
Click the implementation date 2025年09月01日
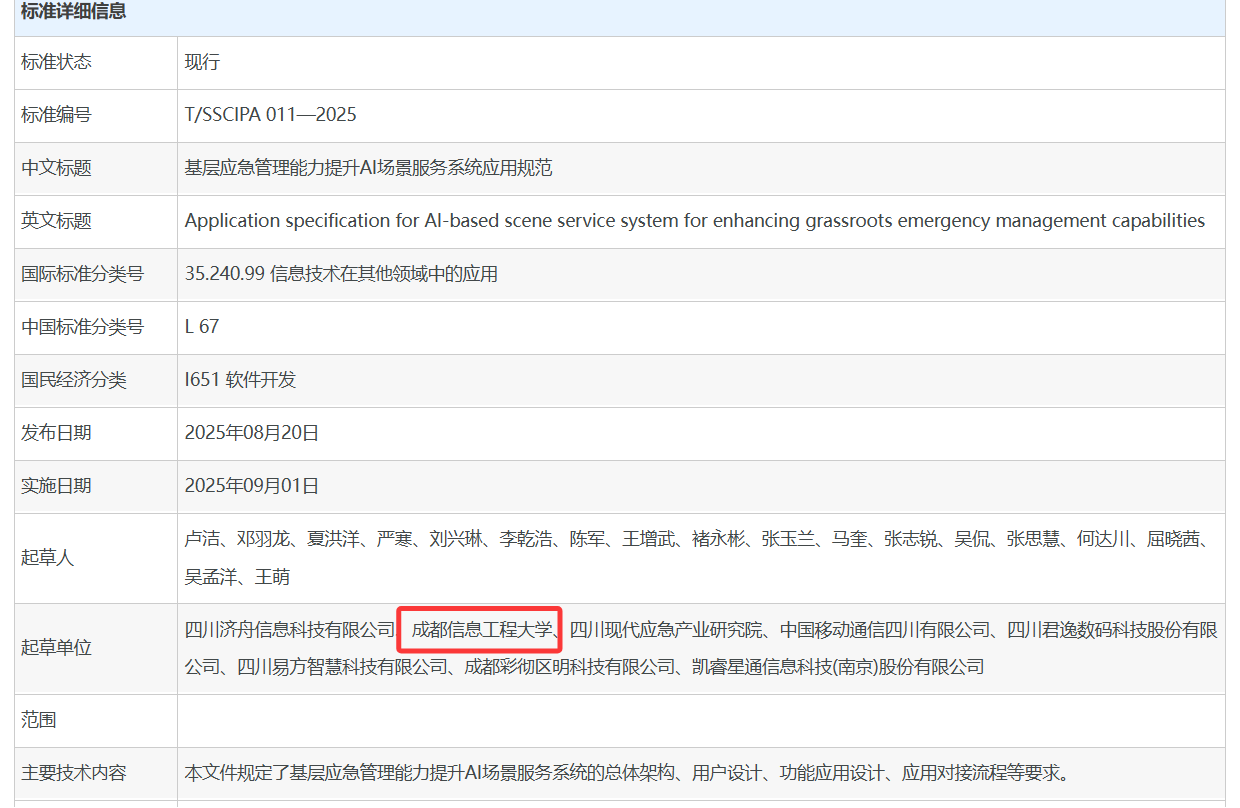(x=251, y=486)
